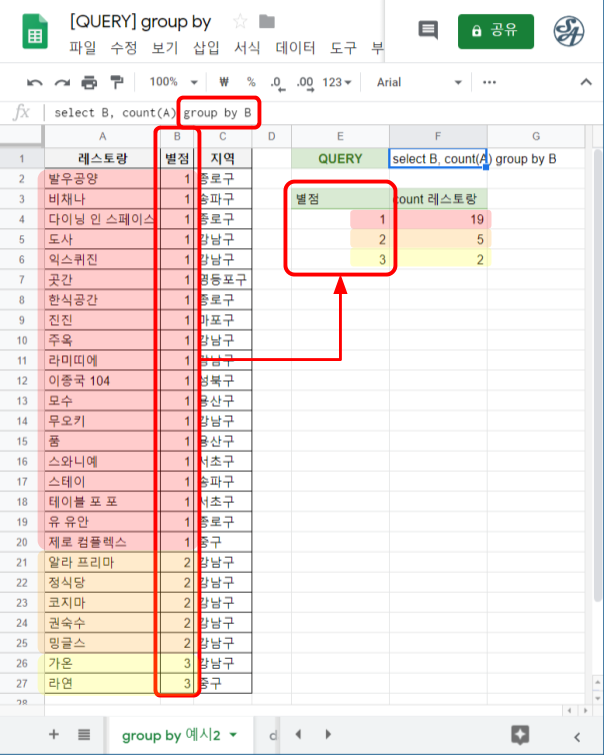The height and width of the screenshot is (755, 604).
Task: Open group by 예시2 tab dropdown arrow
Action: [233, 735]
